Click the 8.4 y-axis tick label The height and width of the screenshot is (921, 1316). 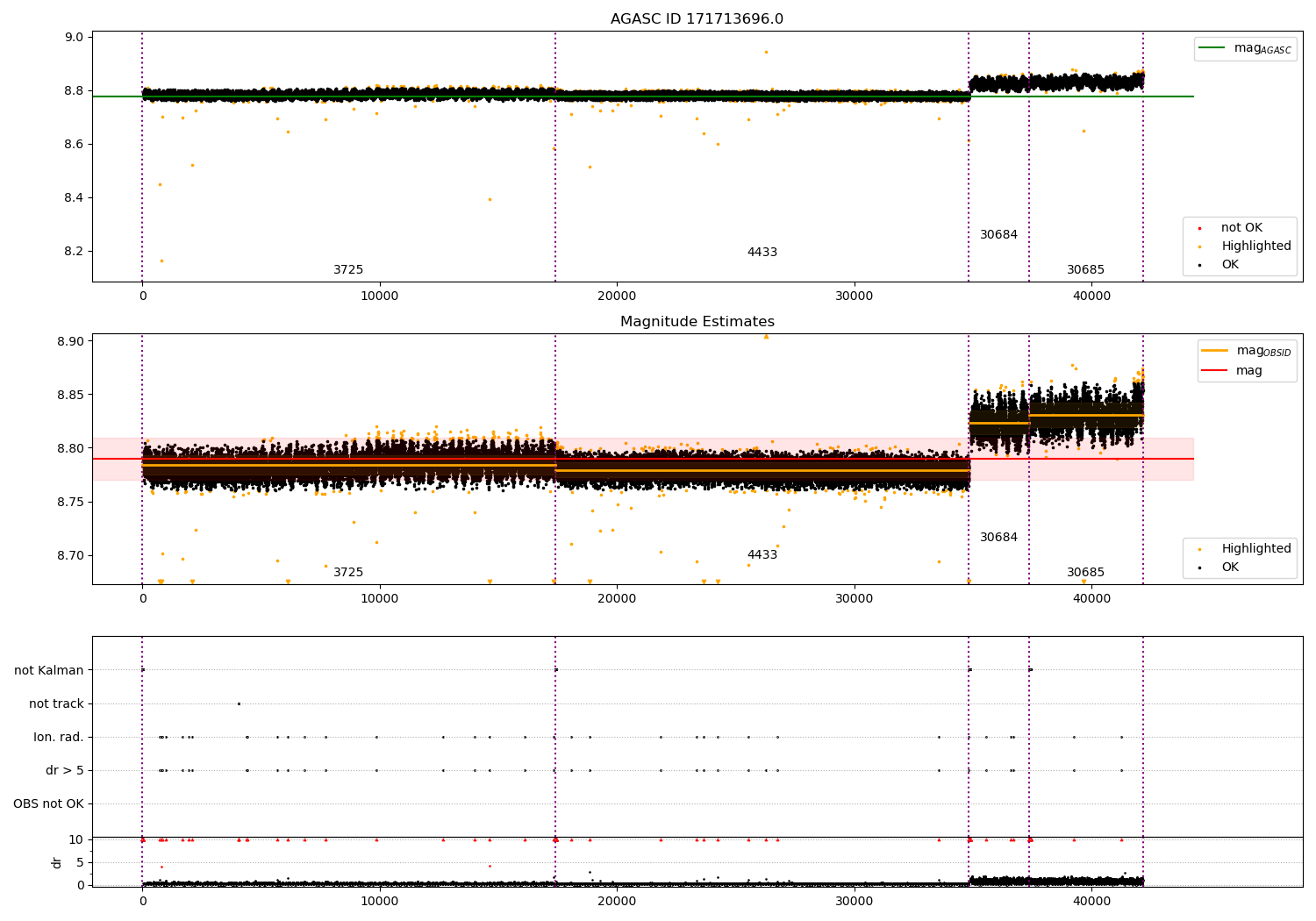point(75,198)
